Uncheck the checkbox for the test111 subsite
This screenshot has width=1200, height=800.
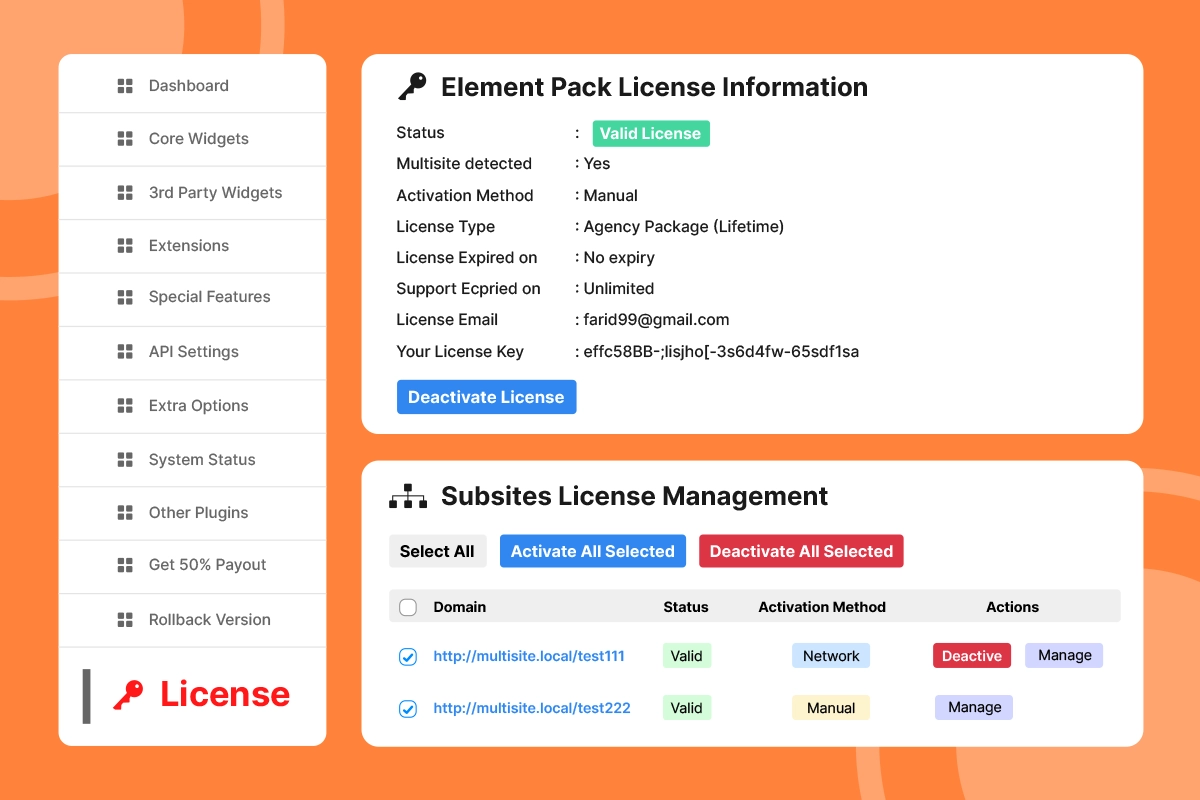(408, 657)
